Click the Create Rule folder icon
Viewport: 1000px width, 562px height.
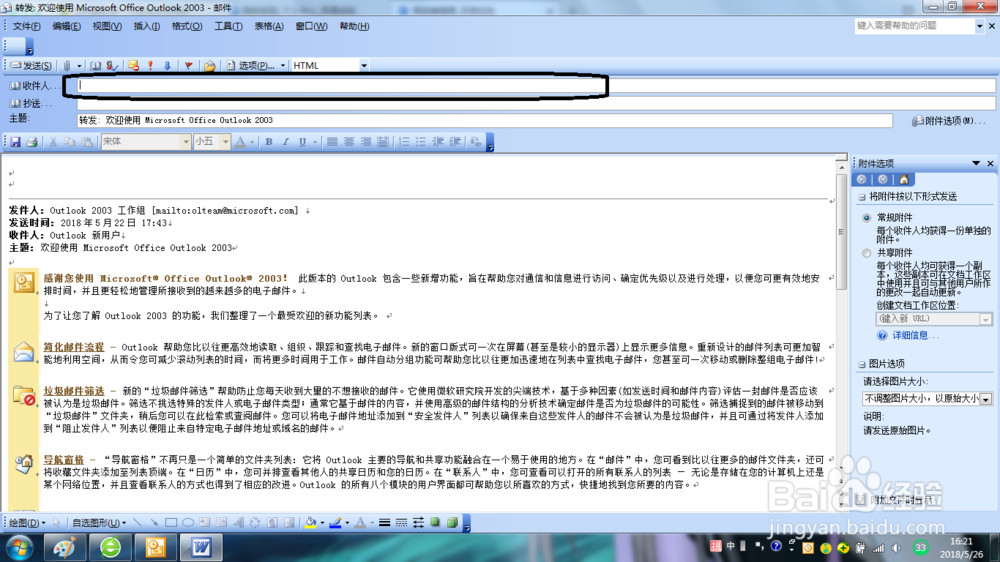click(x=209, y=66)
